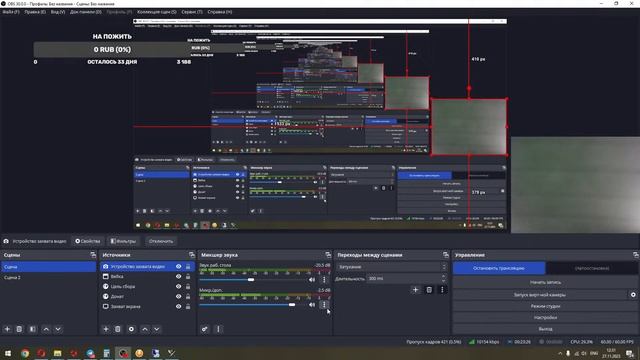Toggle lock on Донат source

tap(188, 296)
